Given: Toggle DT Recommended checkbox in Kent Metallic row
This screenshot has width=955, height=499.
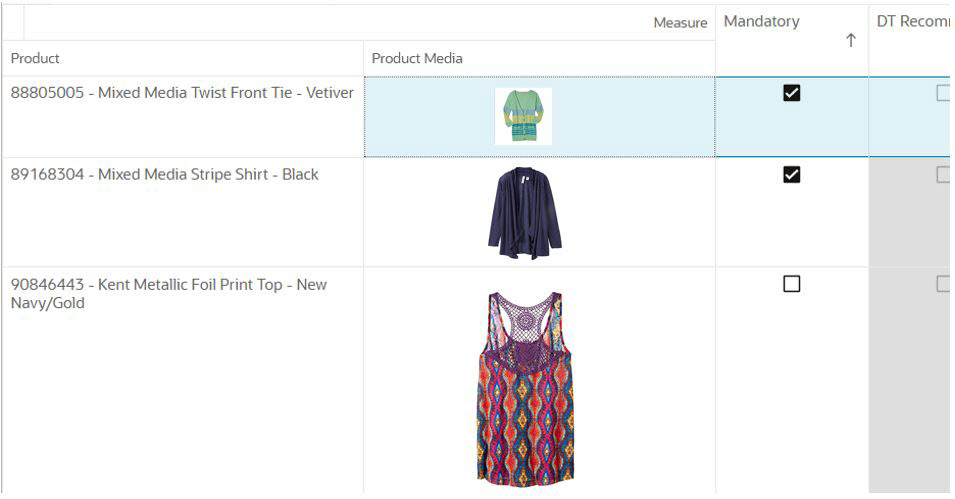Looking at the screenshot, I should pos(943,284).
